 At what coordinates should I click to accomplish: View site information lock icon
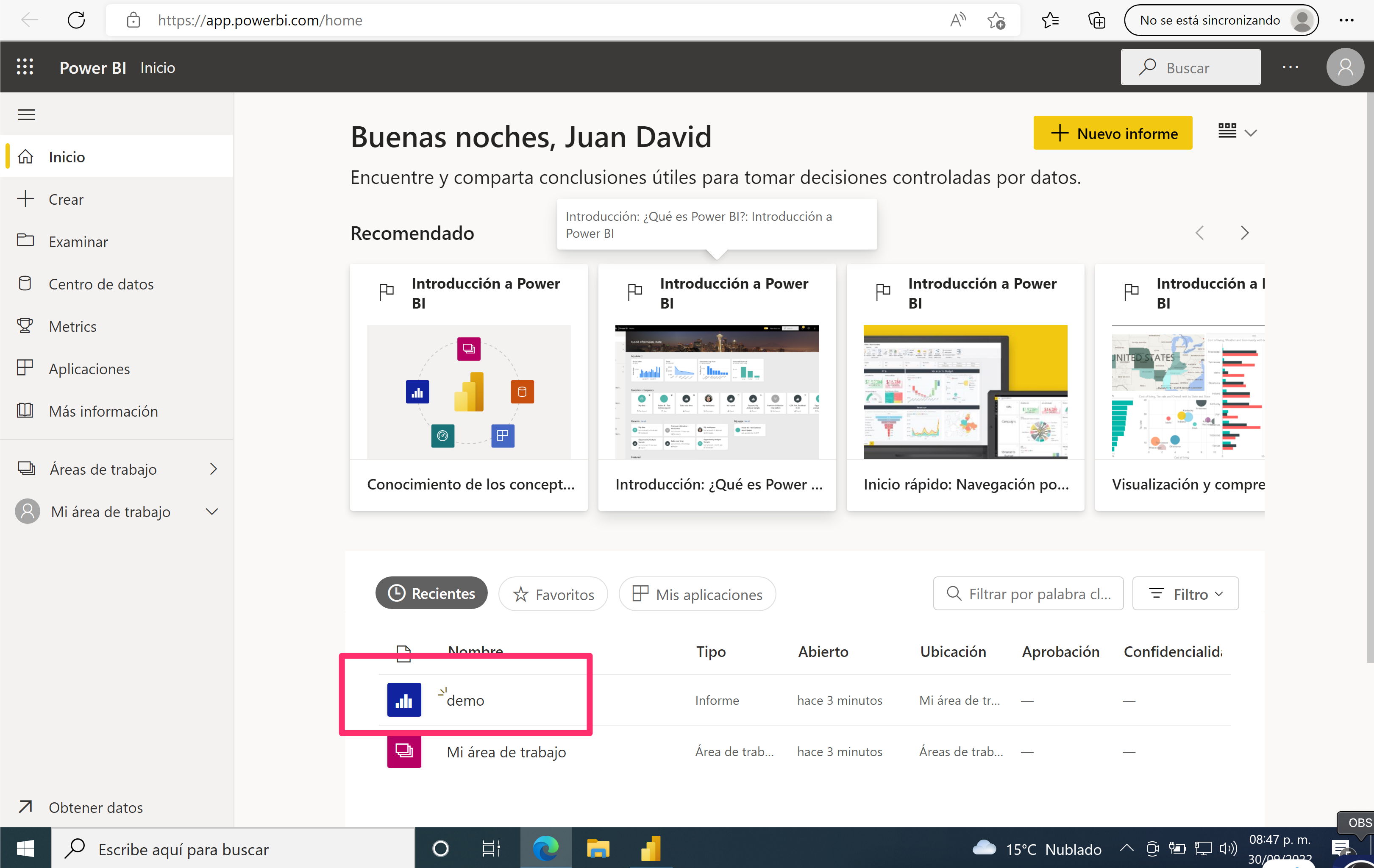[x=133, y=20]
